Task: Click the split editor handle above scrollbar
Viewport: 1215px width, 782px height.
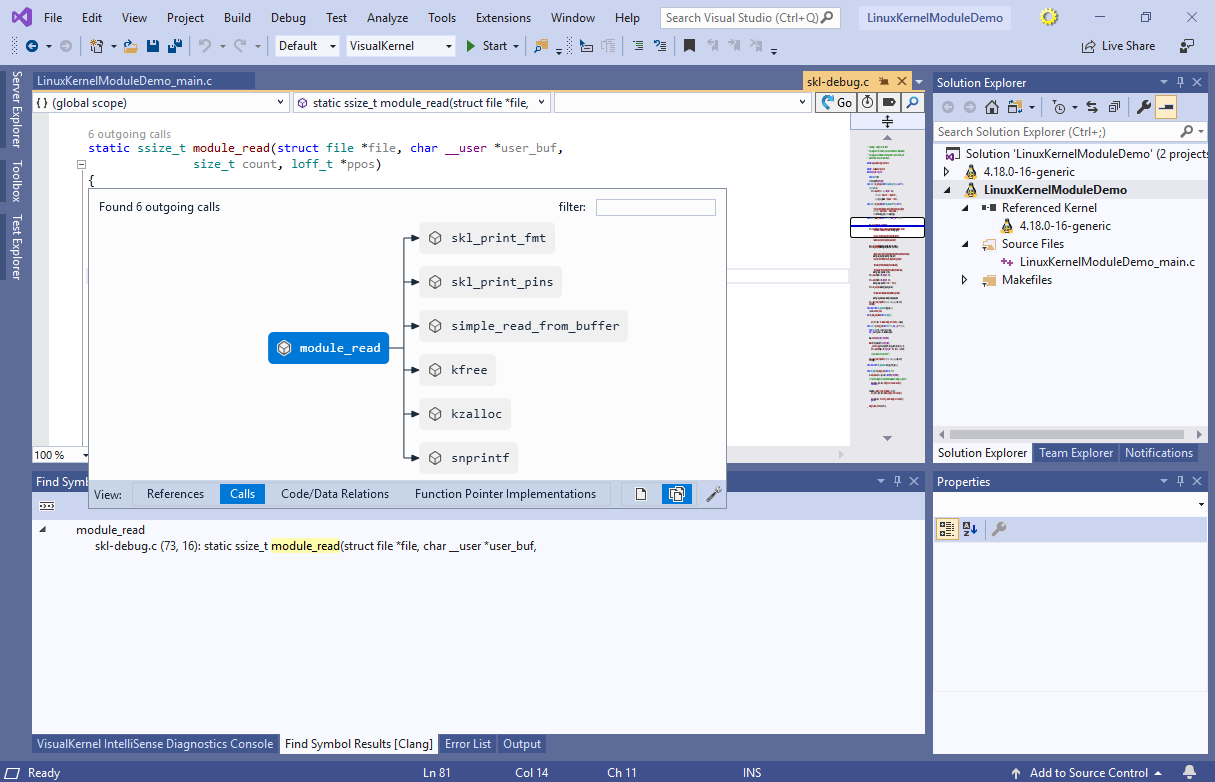Action: (887, 121)
